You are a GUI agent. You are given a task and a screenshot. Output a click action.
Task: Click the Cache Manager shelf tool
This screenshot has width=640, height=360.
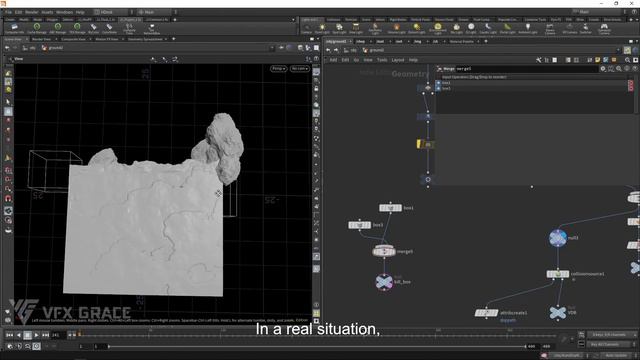click(x=37, y=29)
